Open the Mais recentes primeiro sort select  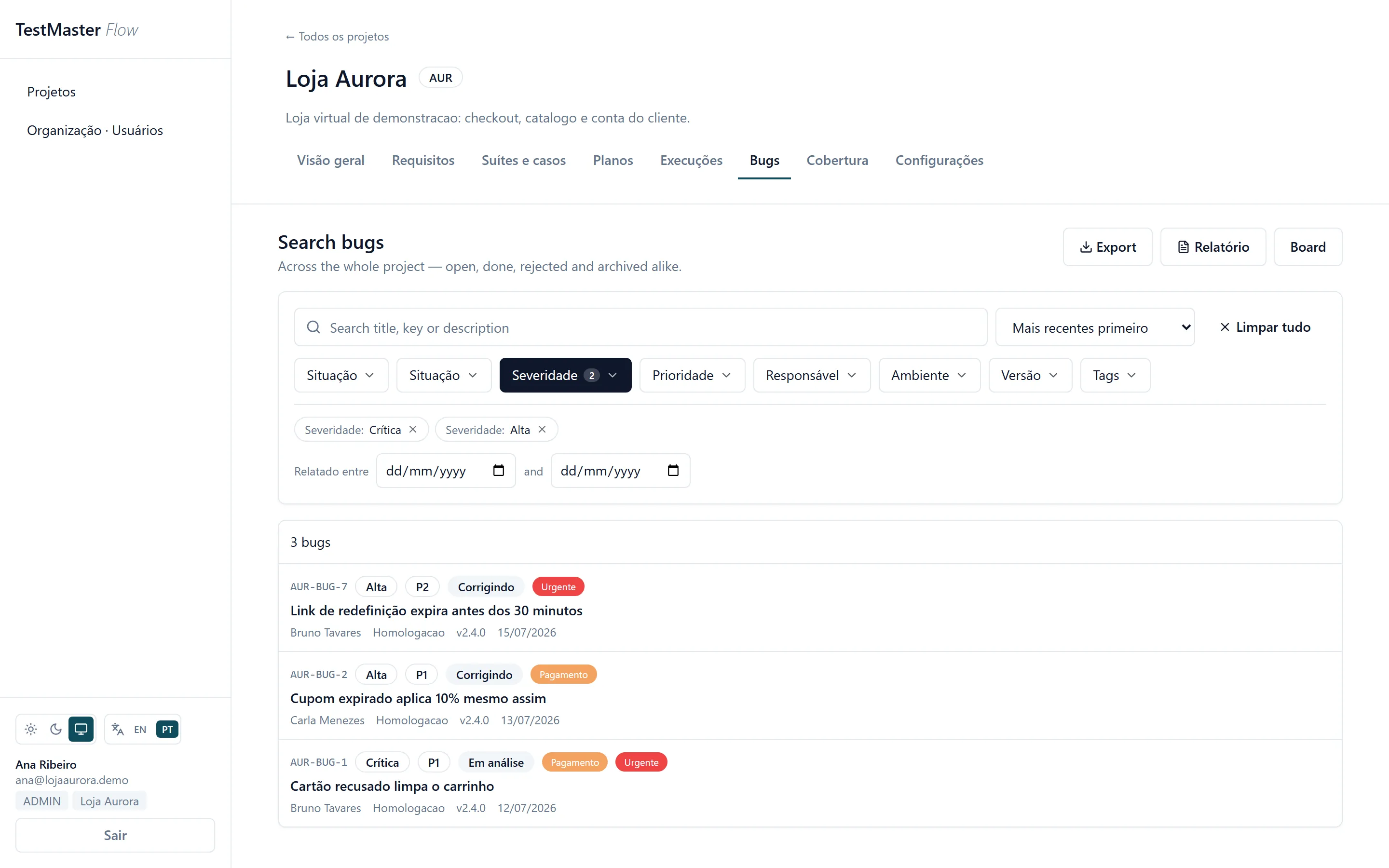(x=1094, y=327)
